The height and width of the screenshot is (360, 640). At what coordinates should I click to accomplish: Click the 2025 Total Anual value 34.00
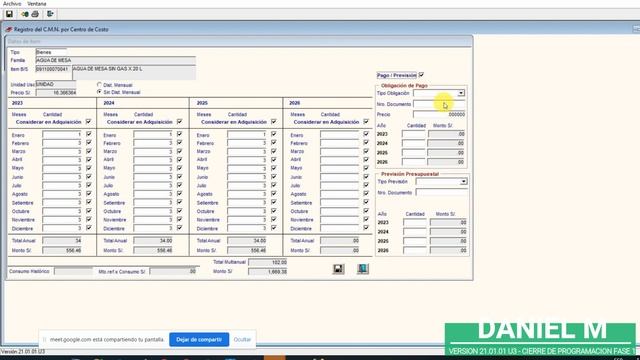pyautogui.click(x=247, y=241)
